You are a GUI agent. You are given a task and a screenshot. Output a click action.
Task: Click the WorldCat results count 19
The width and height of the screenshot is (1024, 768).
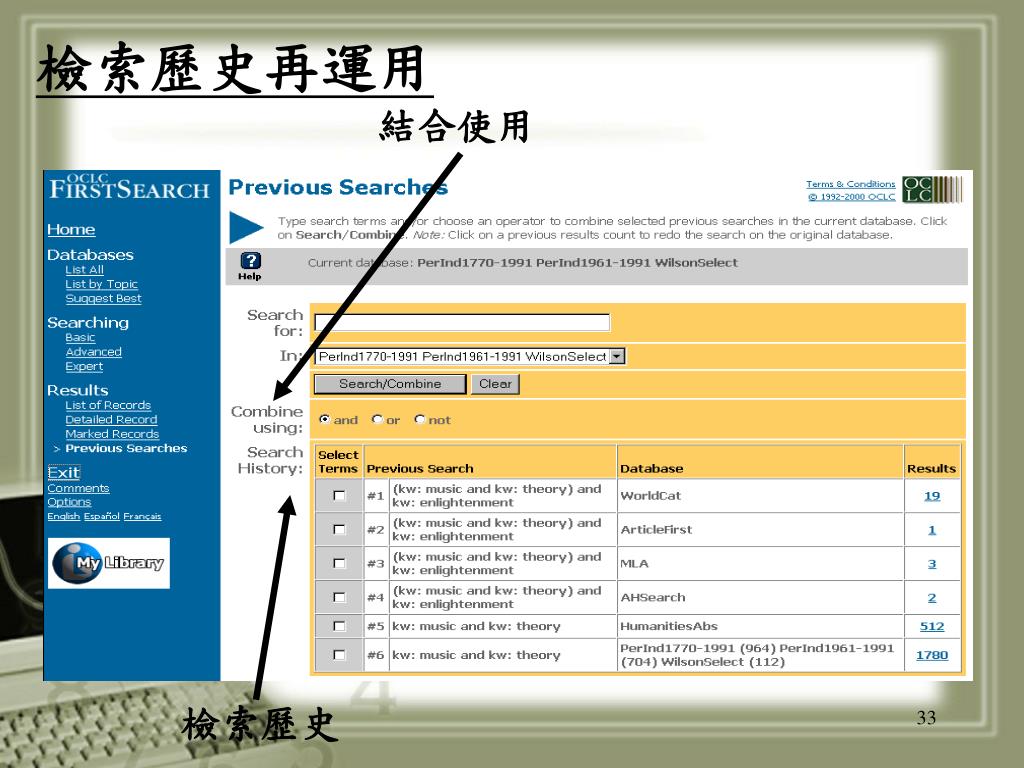[932, 496]
